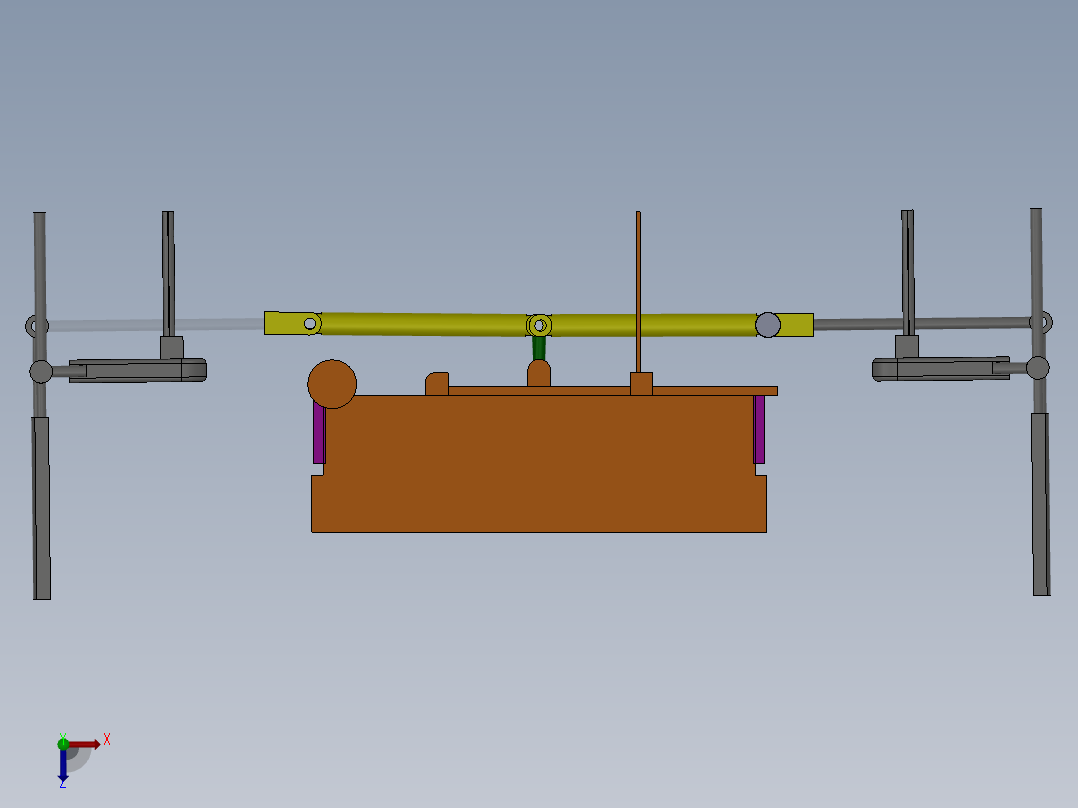1078x808 pixels.
Task: Click the center pivot hole on the yellow shaft
Action: pos(539,324)
